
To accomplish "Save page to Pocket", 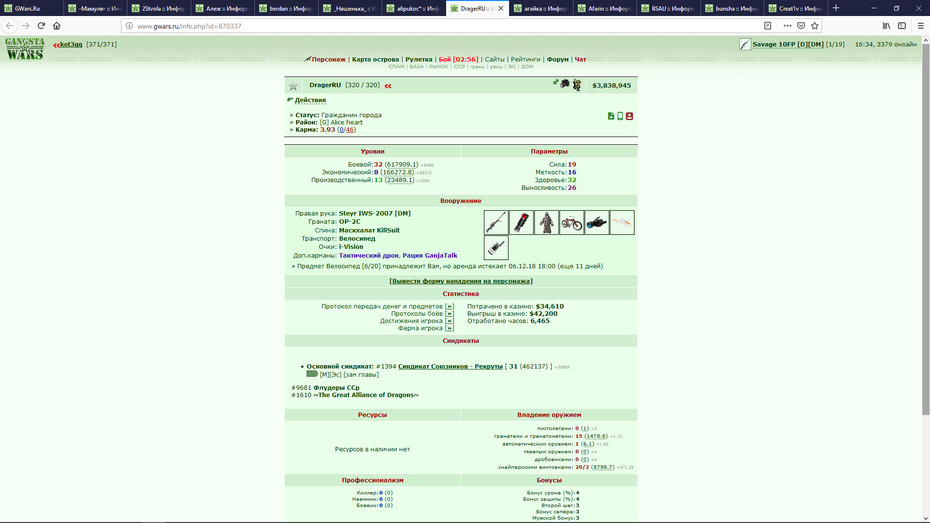I will (x=801, y=25).
